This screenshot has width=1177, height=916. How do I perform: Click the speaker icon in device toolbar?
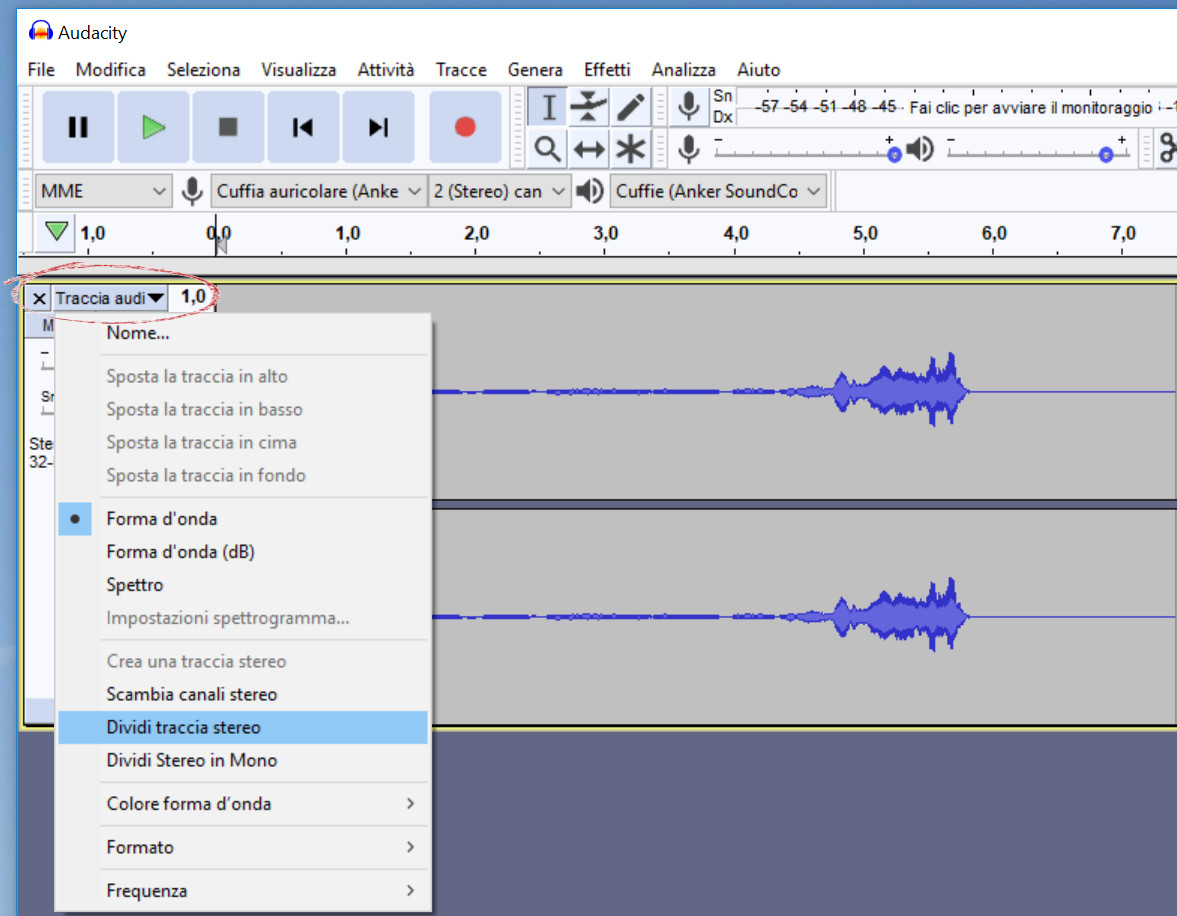click(590, 191)
